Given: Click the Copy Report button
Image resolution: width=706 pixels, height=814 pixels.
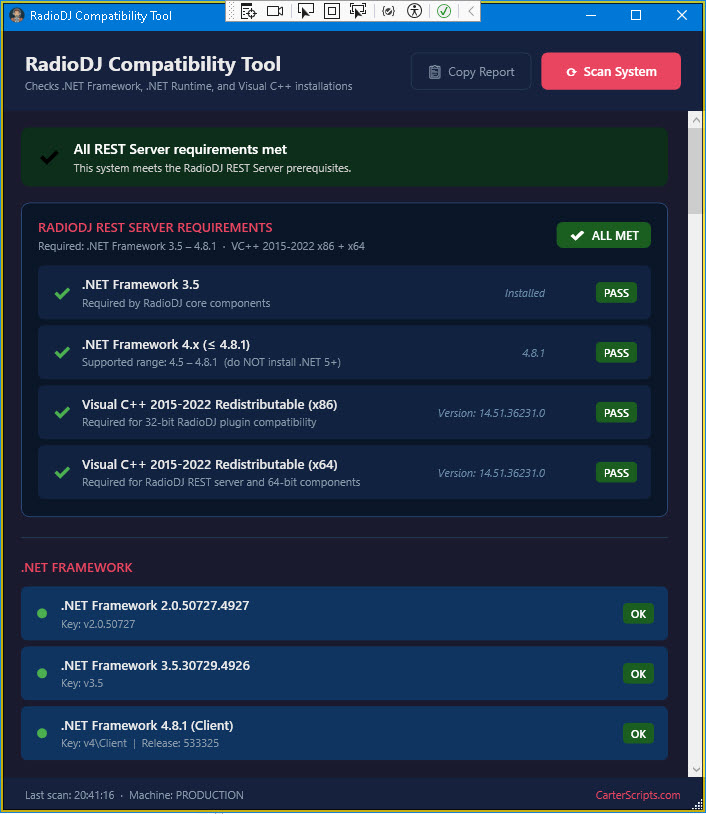Looking at the screenshot, I should (x=471, y=71).
